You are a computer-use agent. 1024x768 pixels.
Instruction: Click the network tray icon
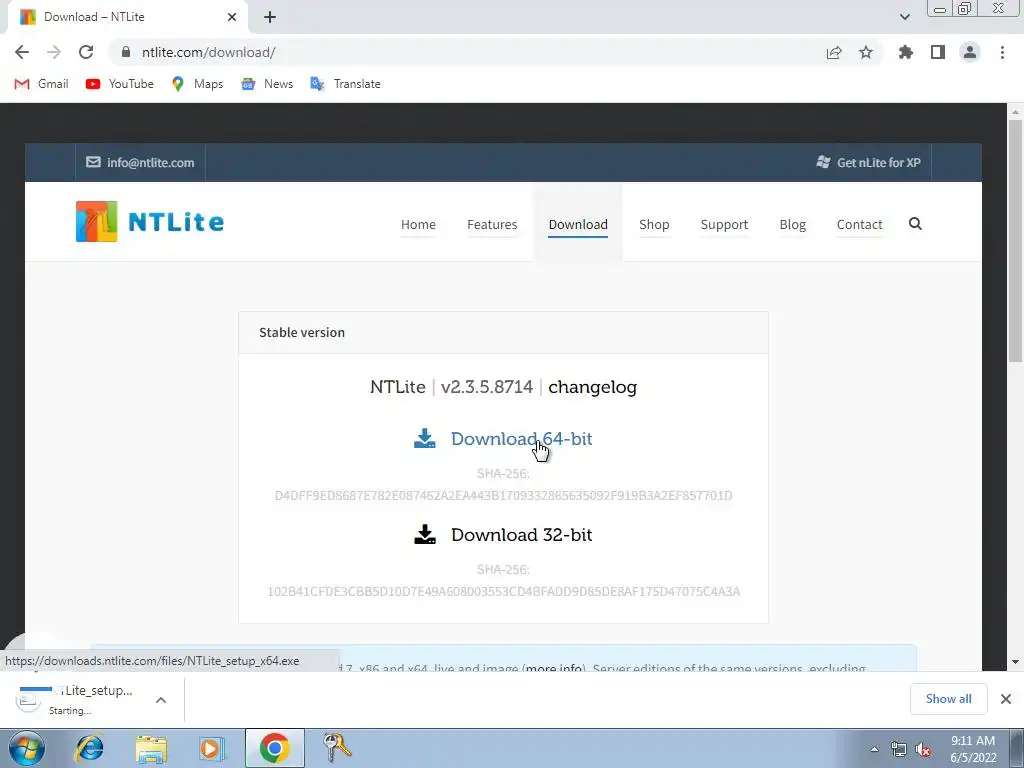(899, 749)
